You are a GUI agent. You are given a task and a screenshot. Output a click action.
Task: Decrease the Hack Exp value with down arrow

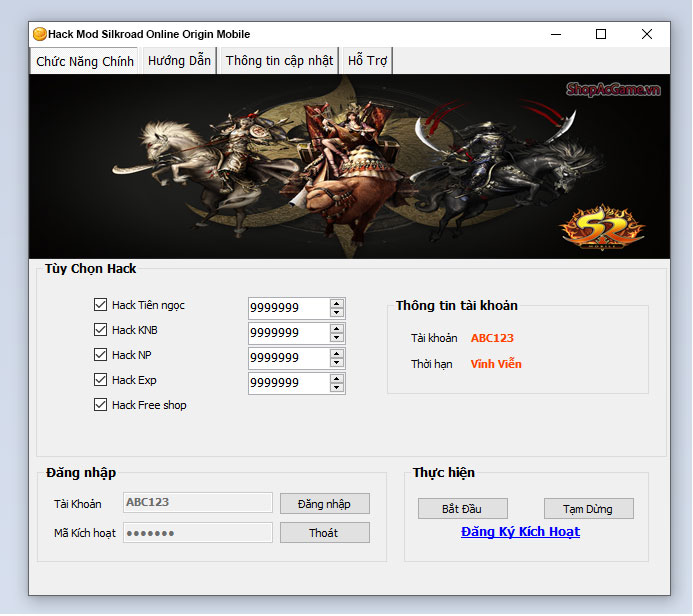click(x=337, y=388)
